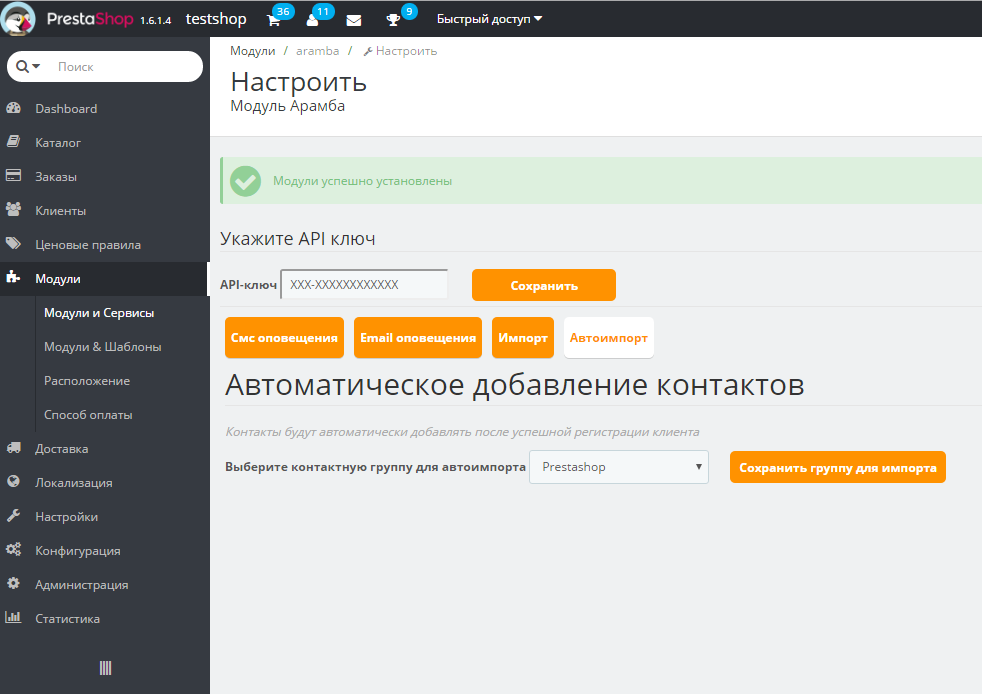Viewport: 982px width, 694px height.
Task: Click the Локализация globe icon
Action: [14, 481]
